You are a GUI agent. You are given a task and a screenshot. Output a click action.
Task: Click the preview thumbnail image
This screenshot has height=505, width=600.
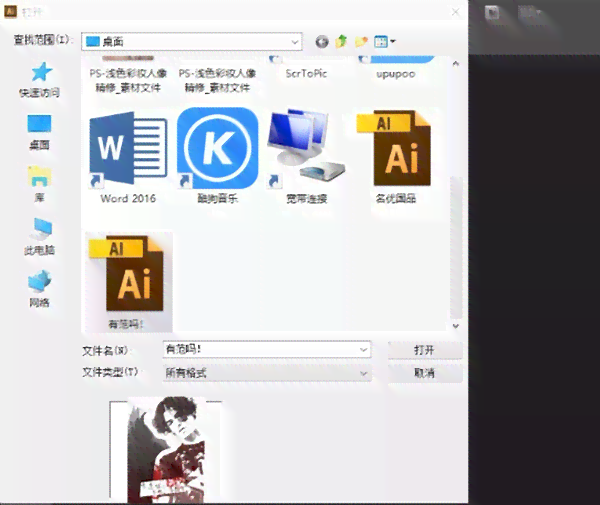tap(166, 450)
